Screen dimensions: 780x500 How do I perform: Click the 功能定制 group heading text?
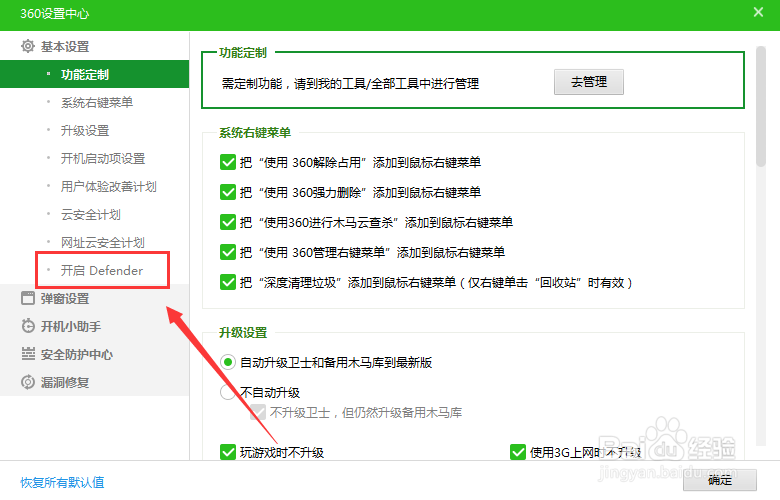tap(243, 52)
